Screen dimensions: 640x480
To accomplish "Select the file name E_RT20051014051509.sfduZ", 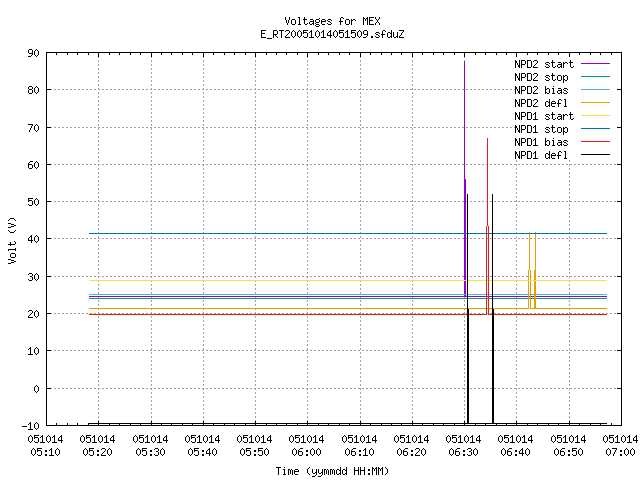I will click(x=332, y=34).
